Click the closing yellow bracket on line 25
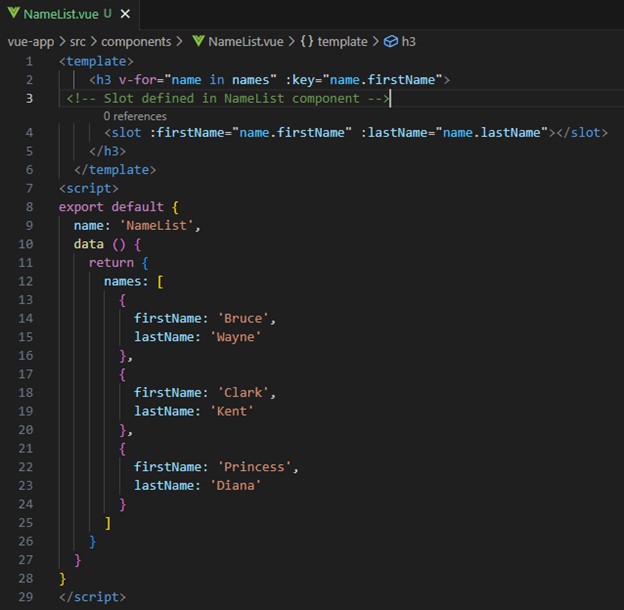The width and height of the screenshot is (624, 610). coord(107,523)
